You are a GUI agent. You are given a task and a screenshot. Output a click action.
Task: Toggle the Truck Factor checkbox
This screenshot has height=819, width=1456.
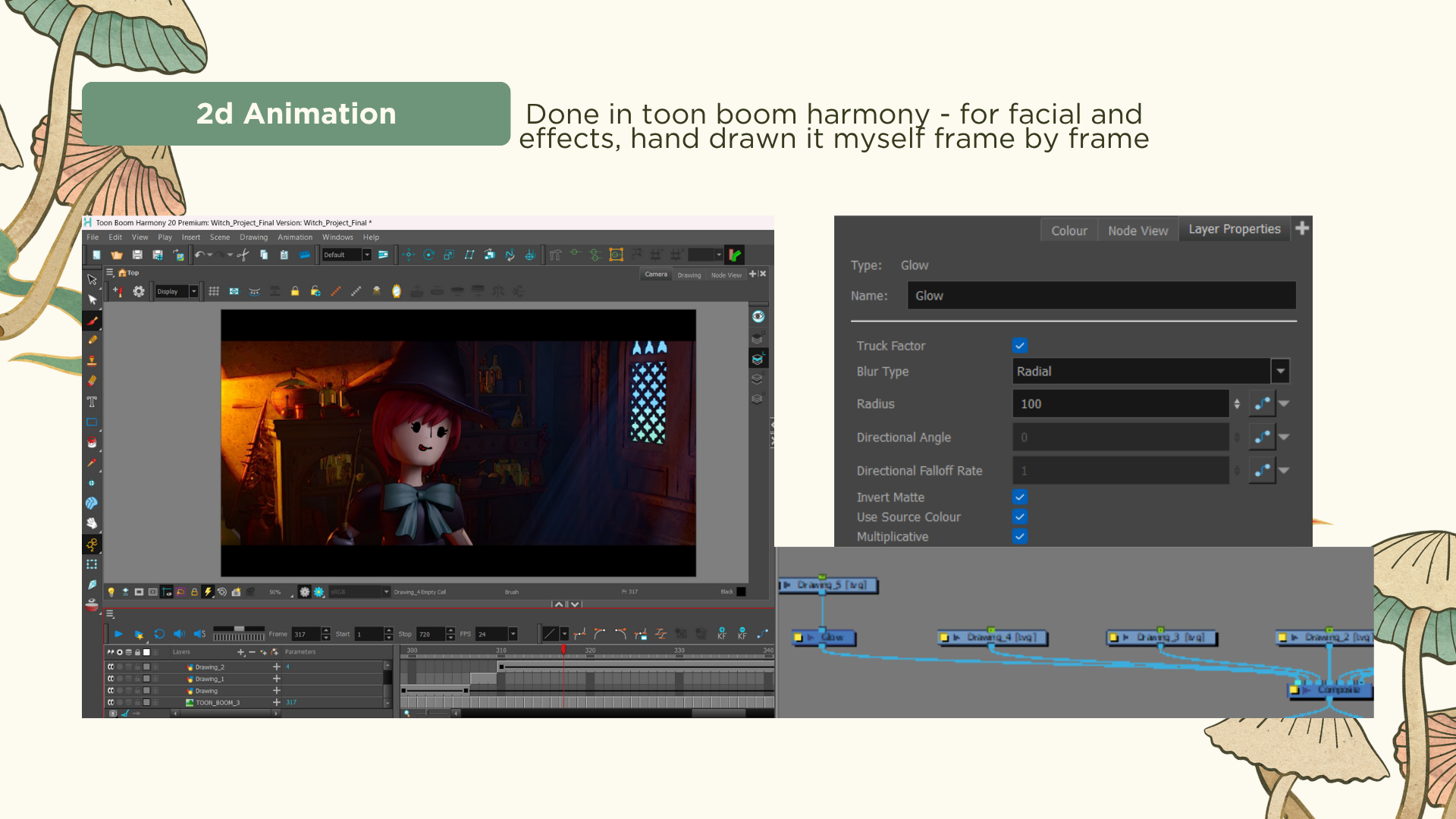pyautogui.click(x=1020, y=346)
